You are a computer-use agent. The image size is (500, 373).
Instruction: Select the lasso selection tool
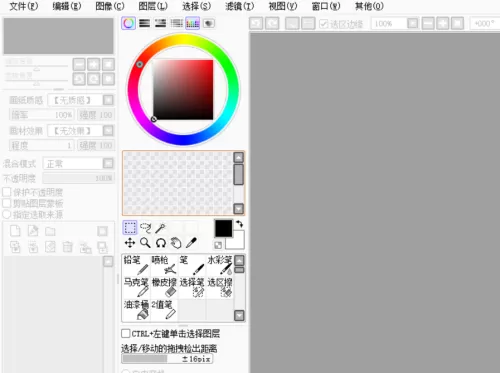145,228
